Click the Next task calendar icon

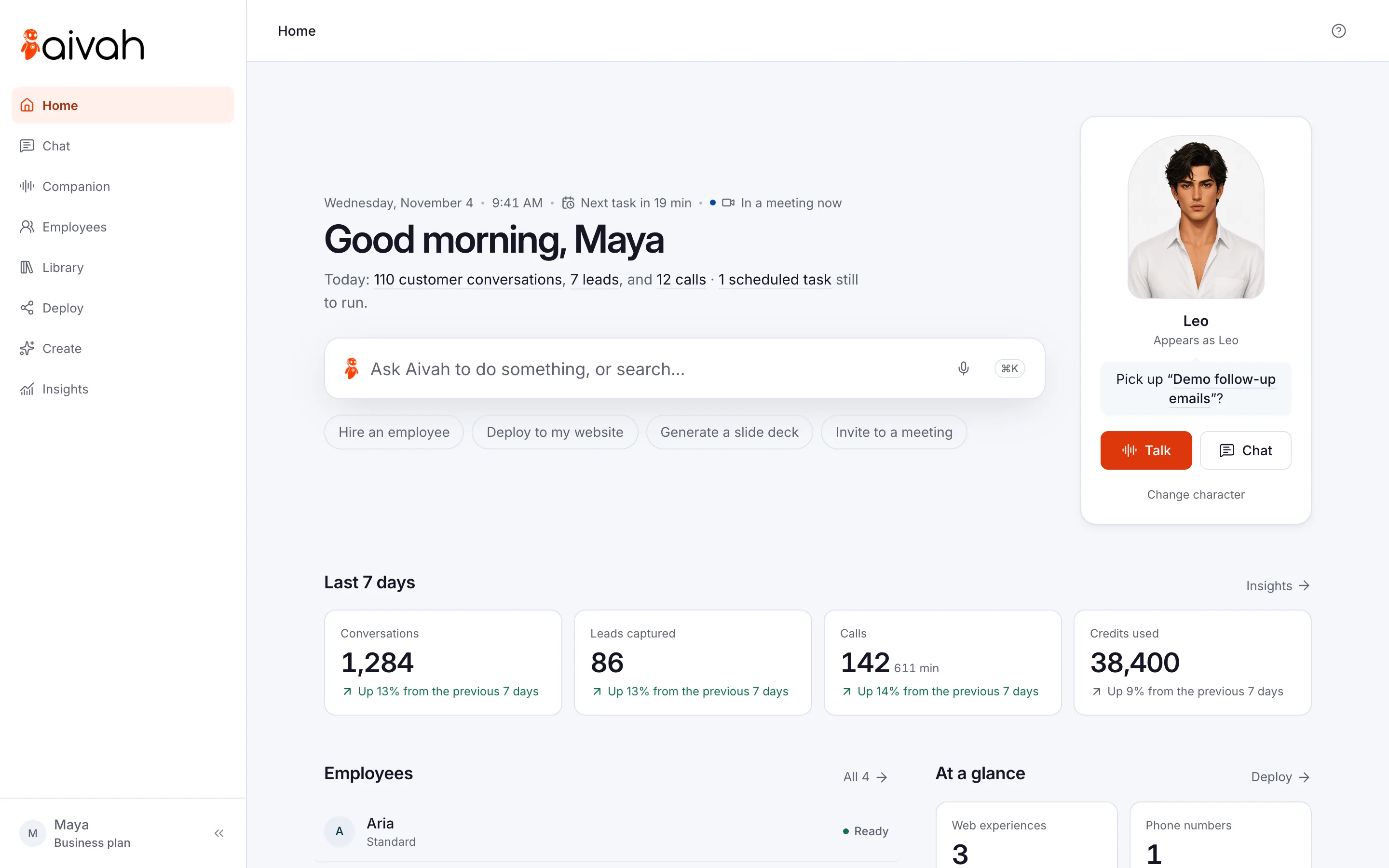(568, 203)
